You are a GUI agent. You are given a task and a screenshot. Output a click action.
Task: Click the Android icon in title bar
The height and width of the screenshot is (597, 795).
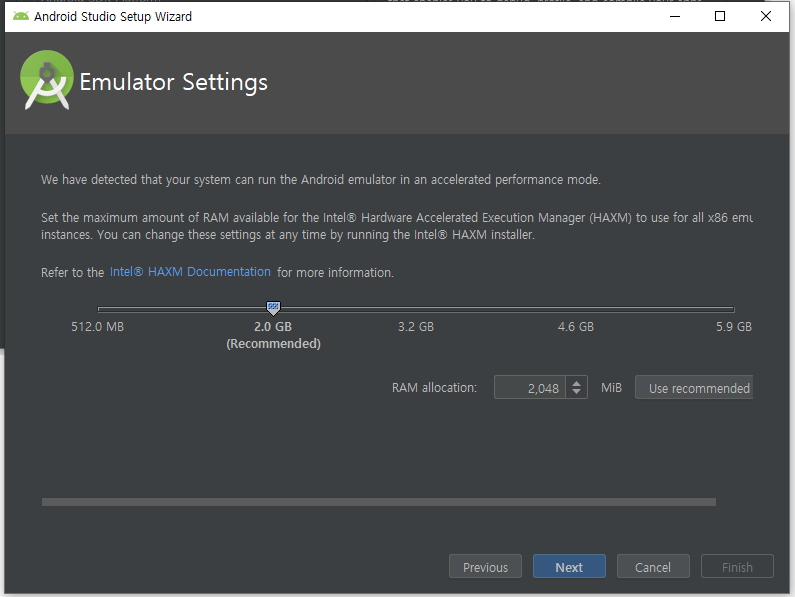coord(21,16)
